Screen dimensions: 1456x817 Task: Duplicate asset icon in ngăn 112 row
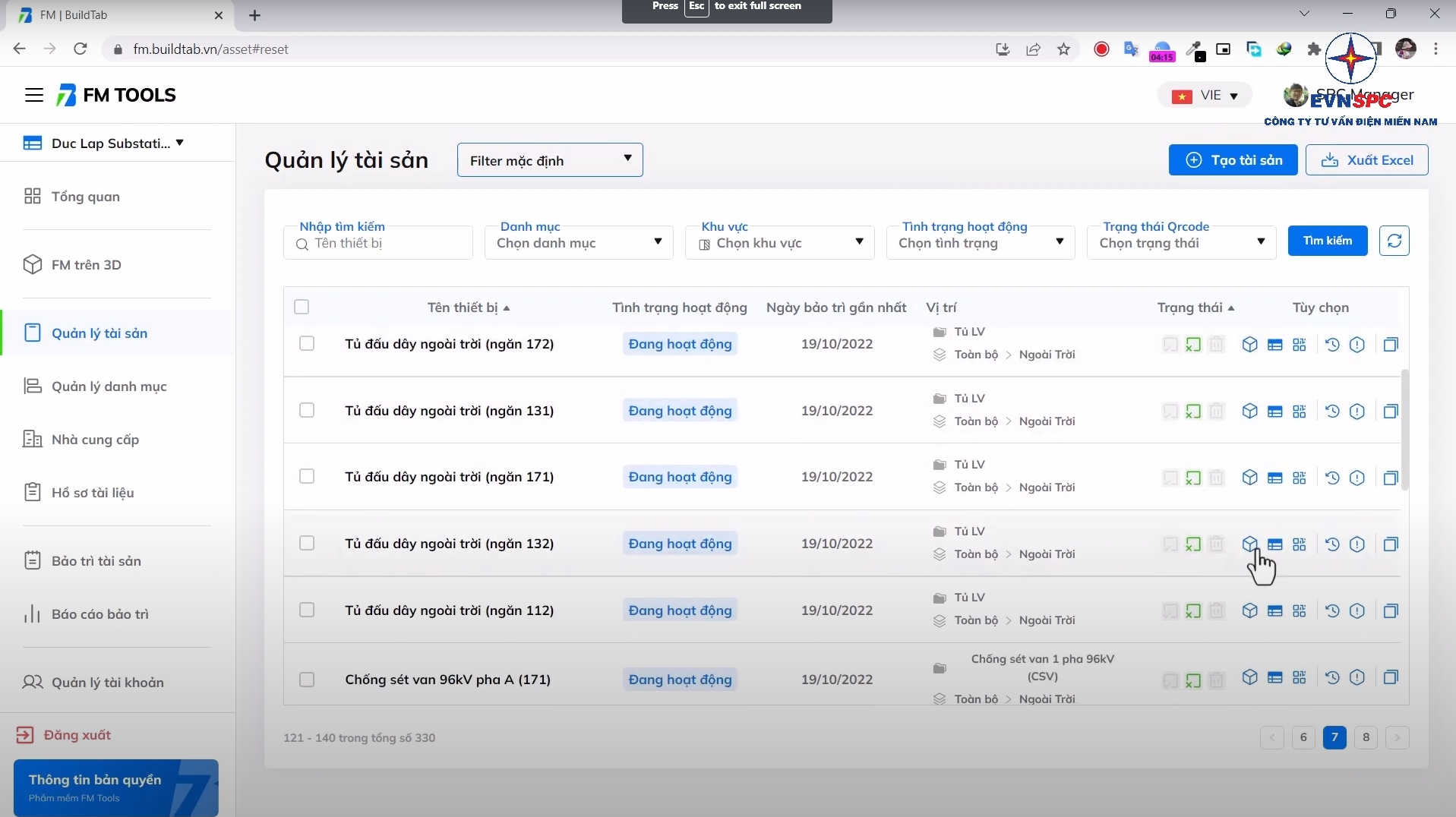1391,610
